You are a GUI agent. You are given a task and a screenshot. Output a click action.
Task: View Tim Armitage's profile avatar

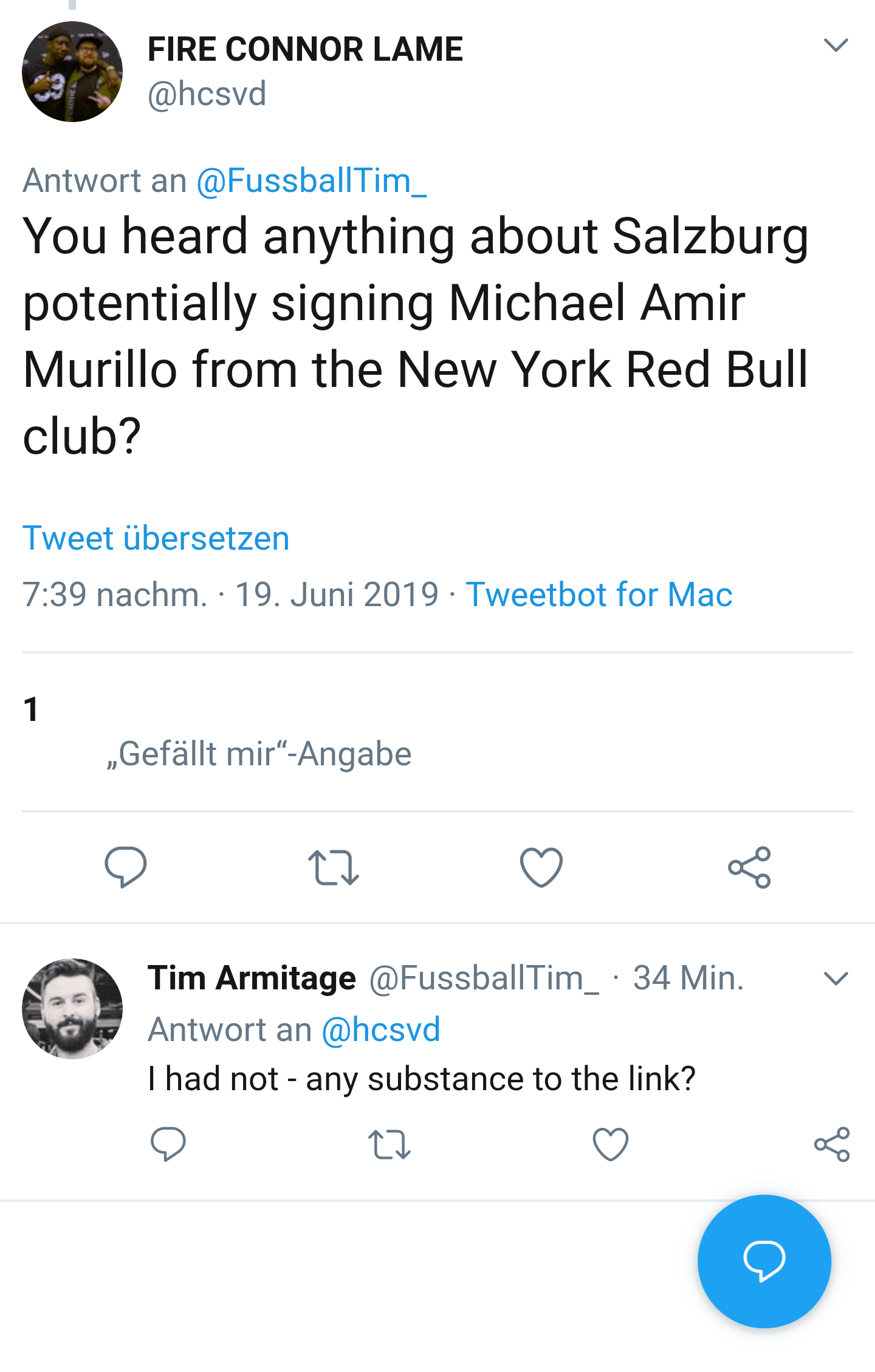point(72,1009)
